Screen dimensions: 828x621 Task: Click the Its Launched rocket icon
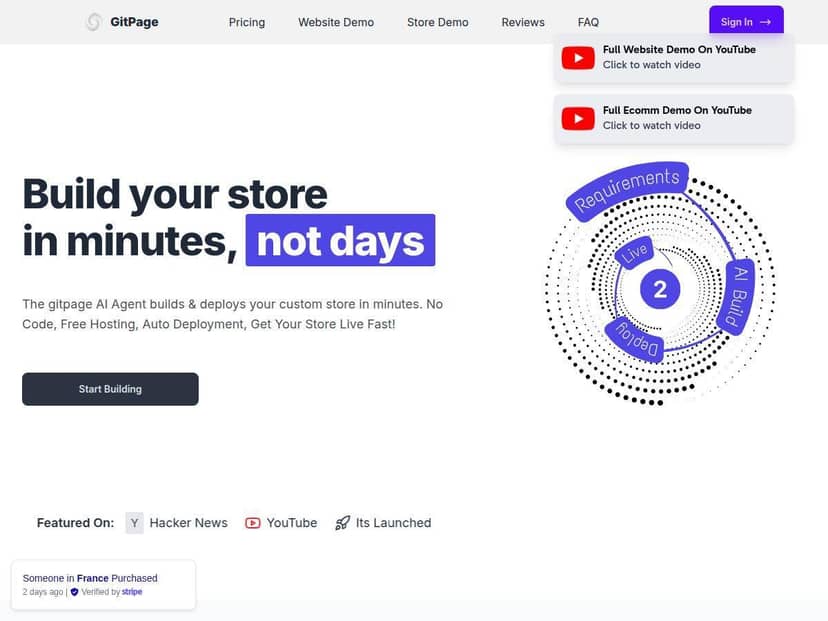(x=344, y=522)
